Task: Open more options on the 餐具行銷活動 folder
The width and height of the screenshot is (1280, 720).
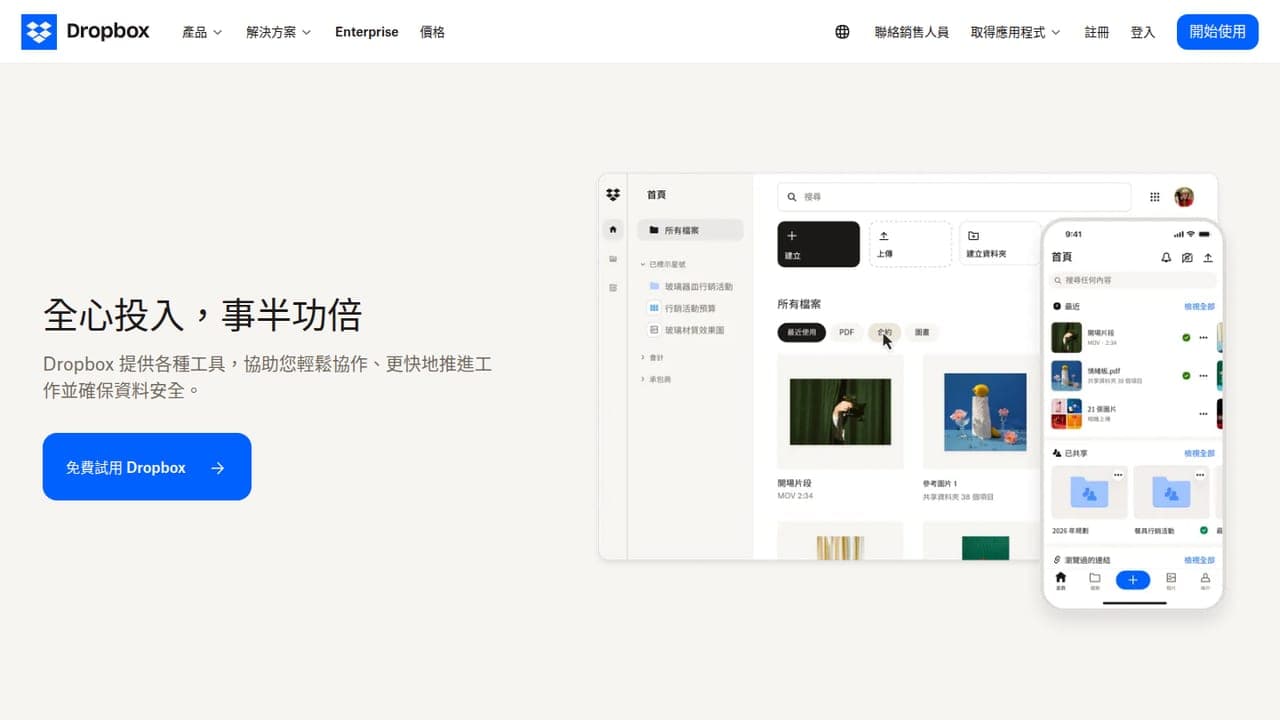Action: tap(1200, 474)
